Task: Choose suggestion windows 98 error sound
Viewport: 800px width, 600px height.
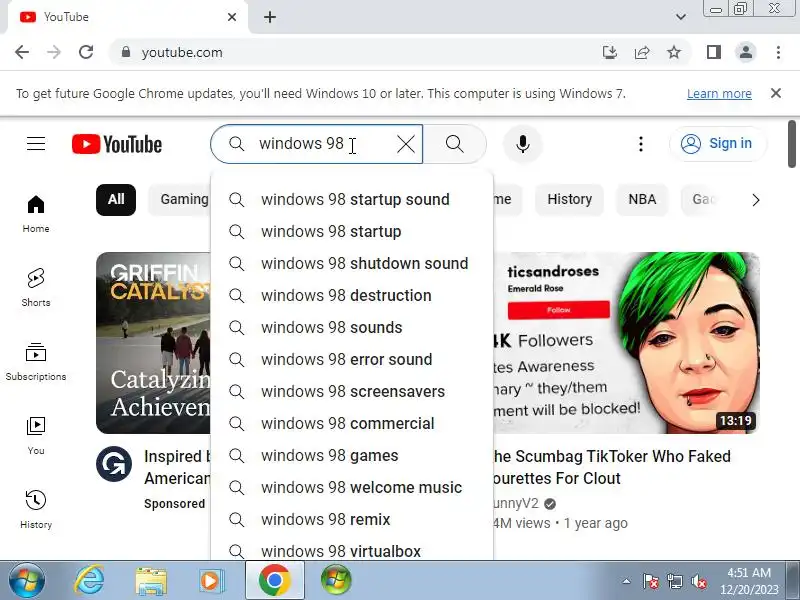Action: coord(352,360)
